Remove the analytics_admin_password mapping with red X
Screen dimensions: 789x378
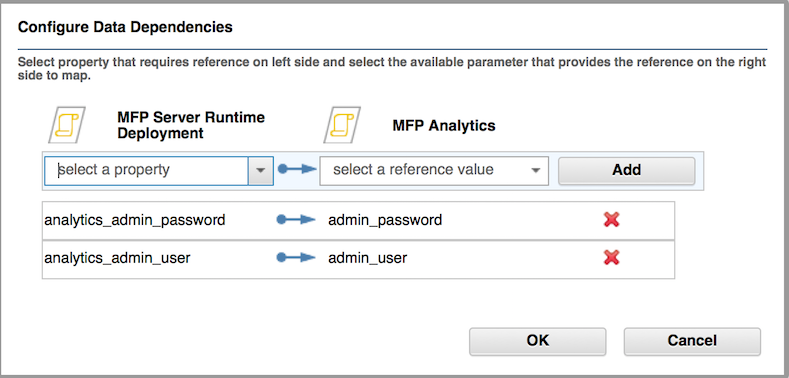[611, 220]
